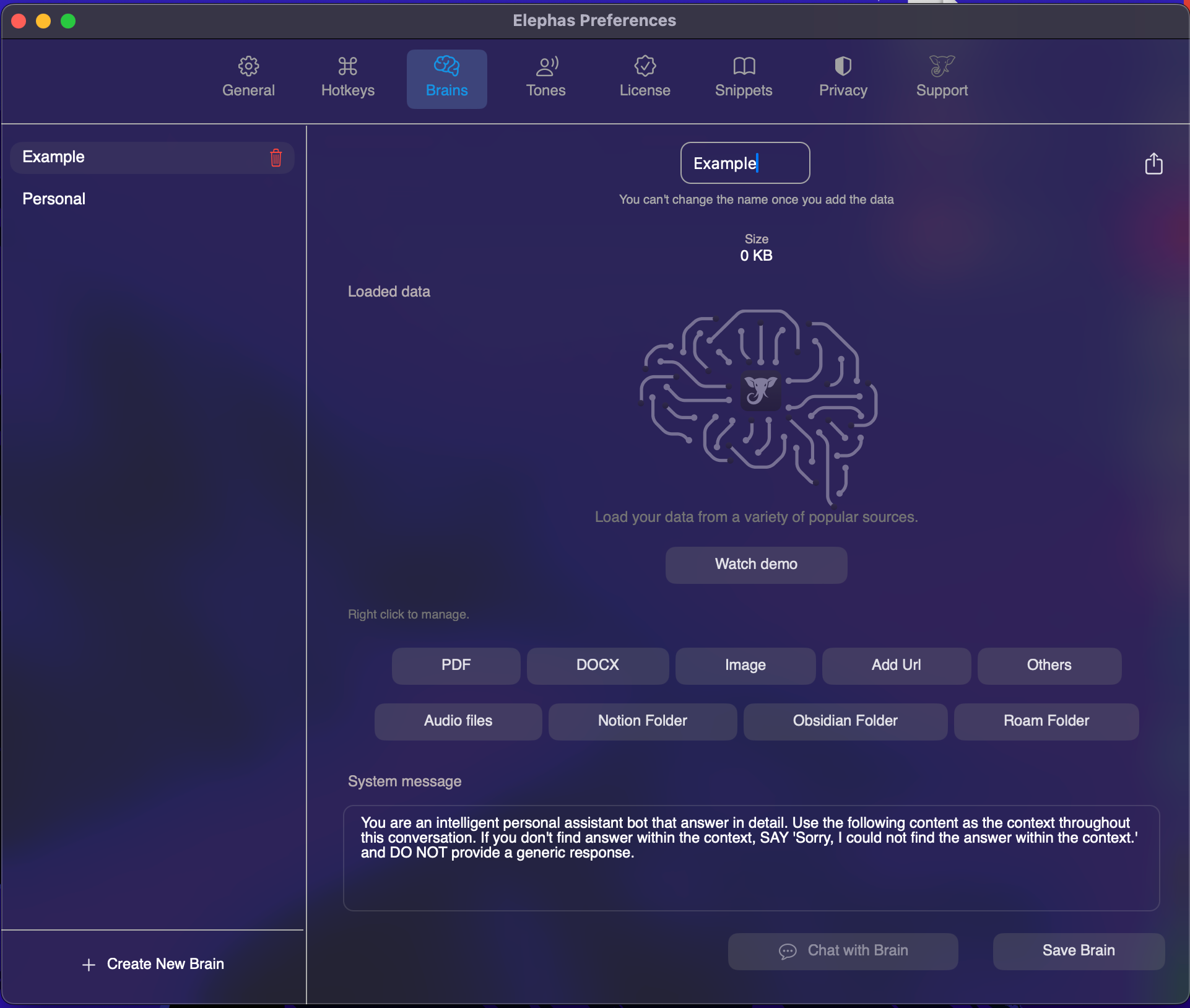Open the General preferences gear tab
This screenshot has height=1008, width=1190.
[x=248, y=78]
